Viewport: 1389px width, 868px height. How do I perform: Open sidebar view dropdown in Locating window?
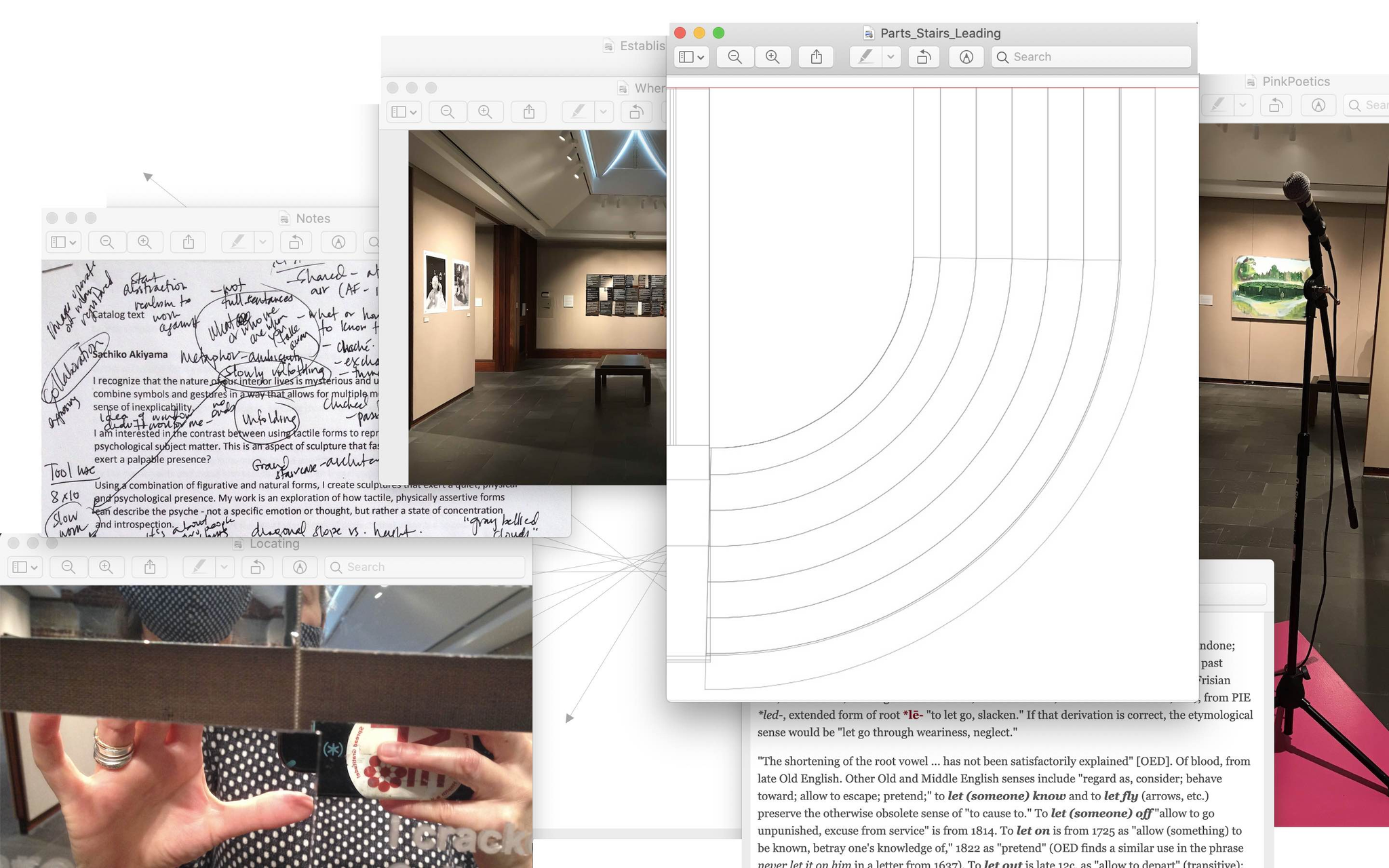(x=25, y=567)
